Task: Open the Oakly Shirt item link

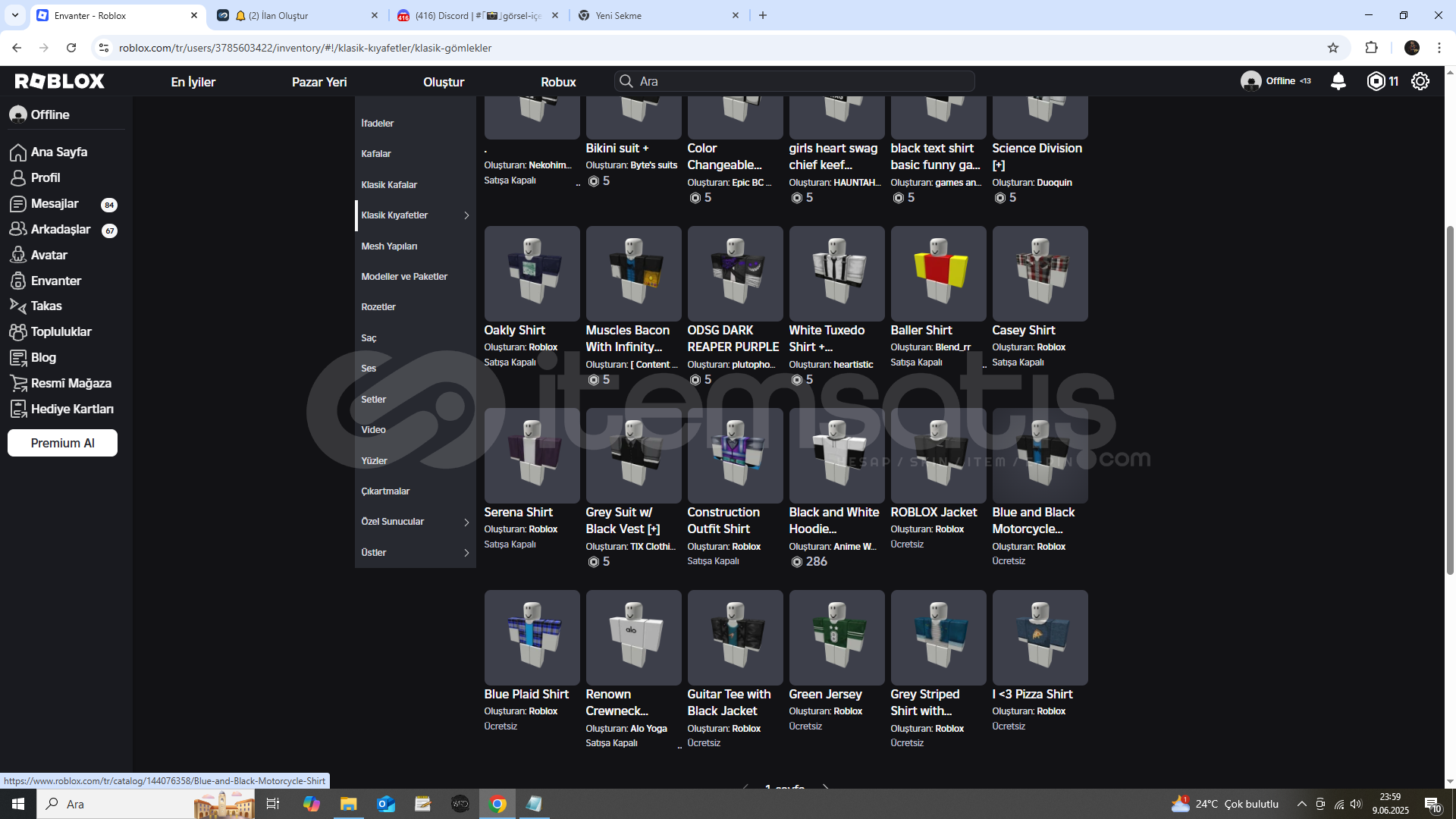Action: 514,330
